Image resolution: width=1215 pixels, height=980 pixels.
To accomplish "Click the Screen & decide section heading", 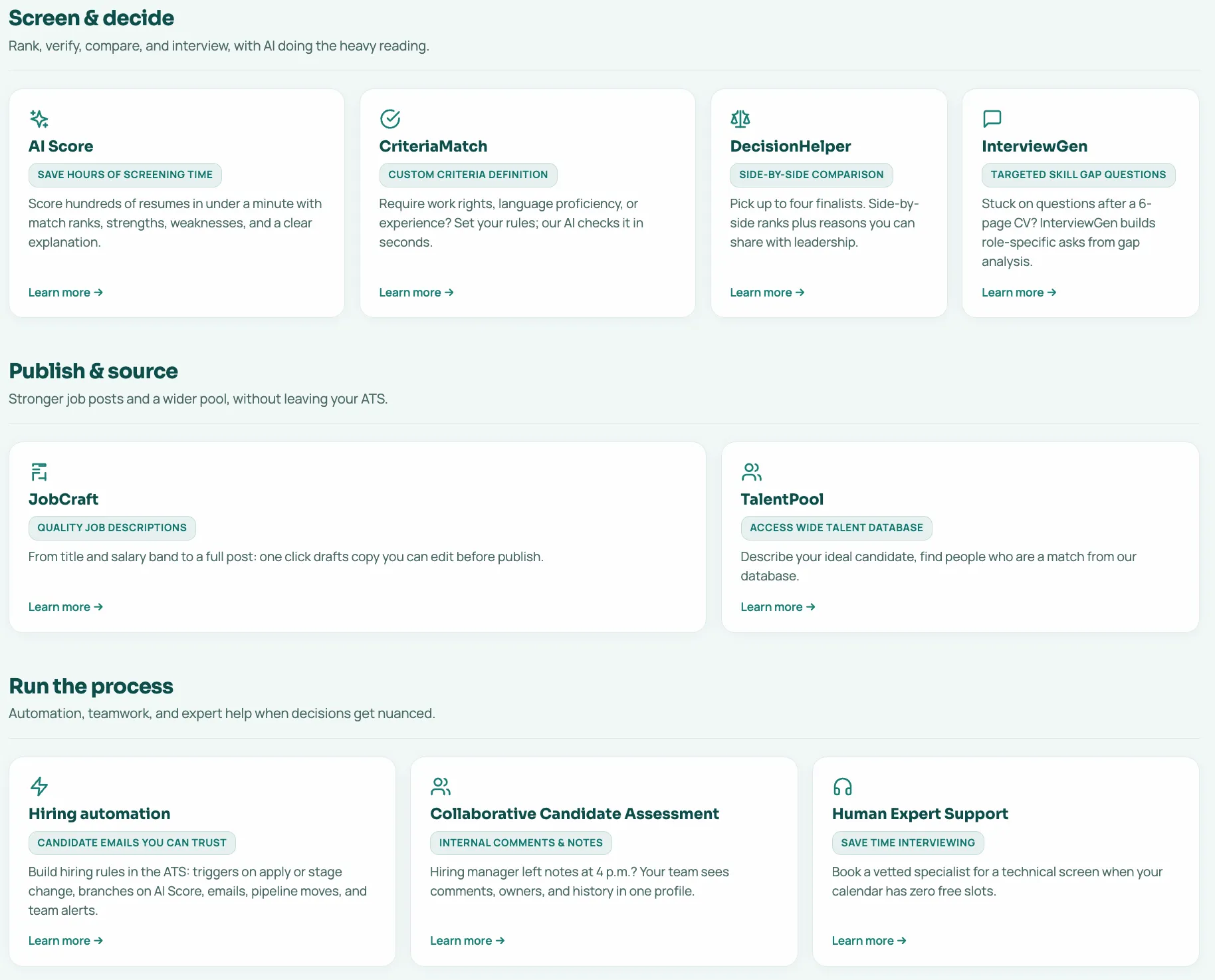I will (92, 18).
